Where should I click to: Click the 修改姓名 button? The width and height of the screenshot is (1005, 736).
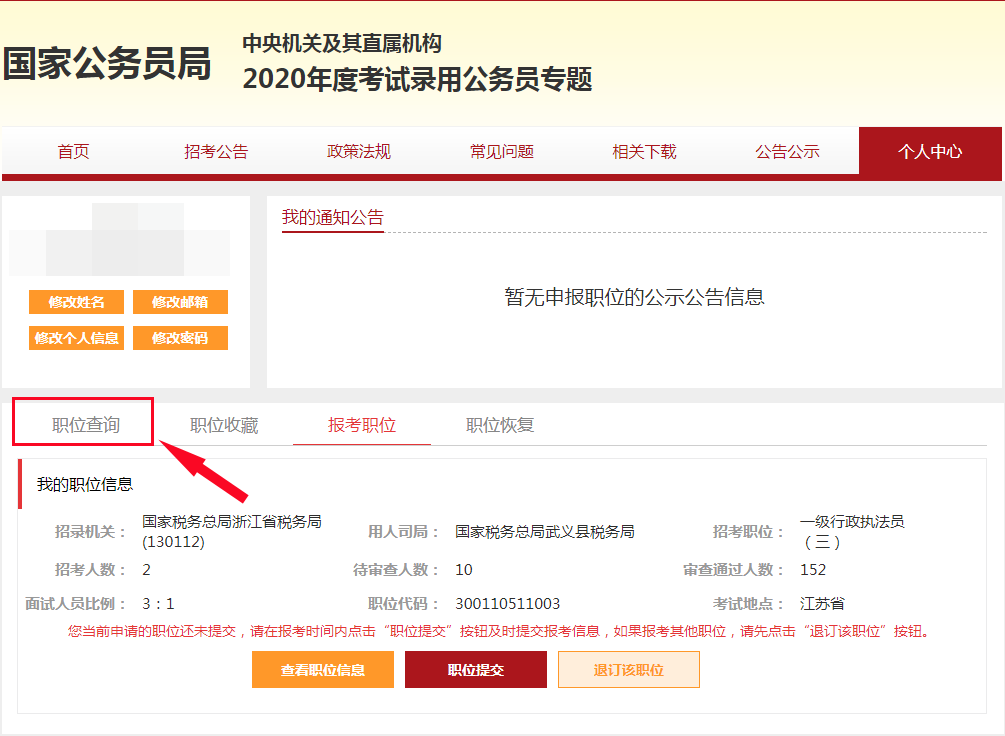pyautogui.click(x=75, y=301)
